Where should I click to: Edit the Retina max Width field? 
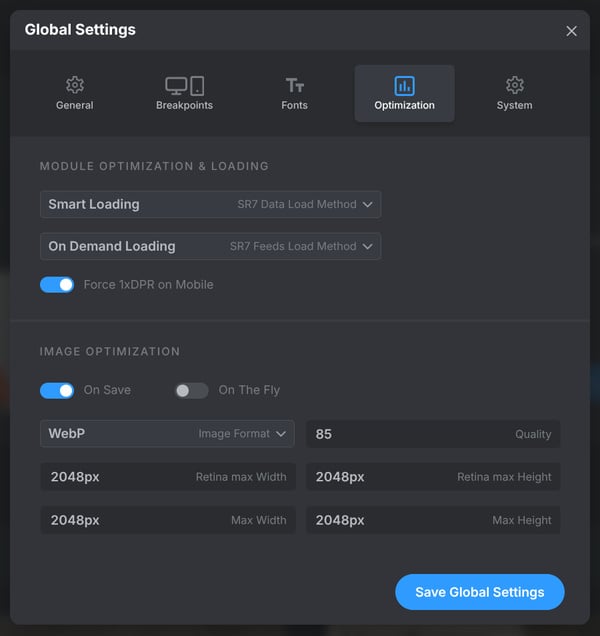point(167,477)
